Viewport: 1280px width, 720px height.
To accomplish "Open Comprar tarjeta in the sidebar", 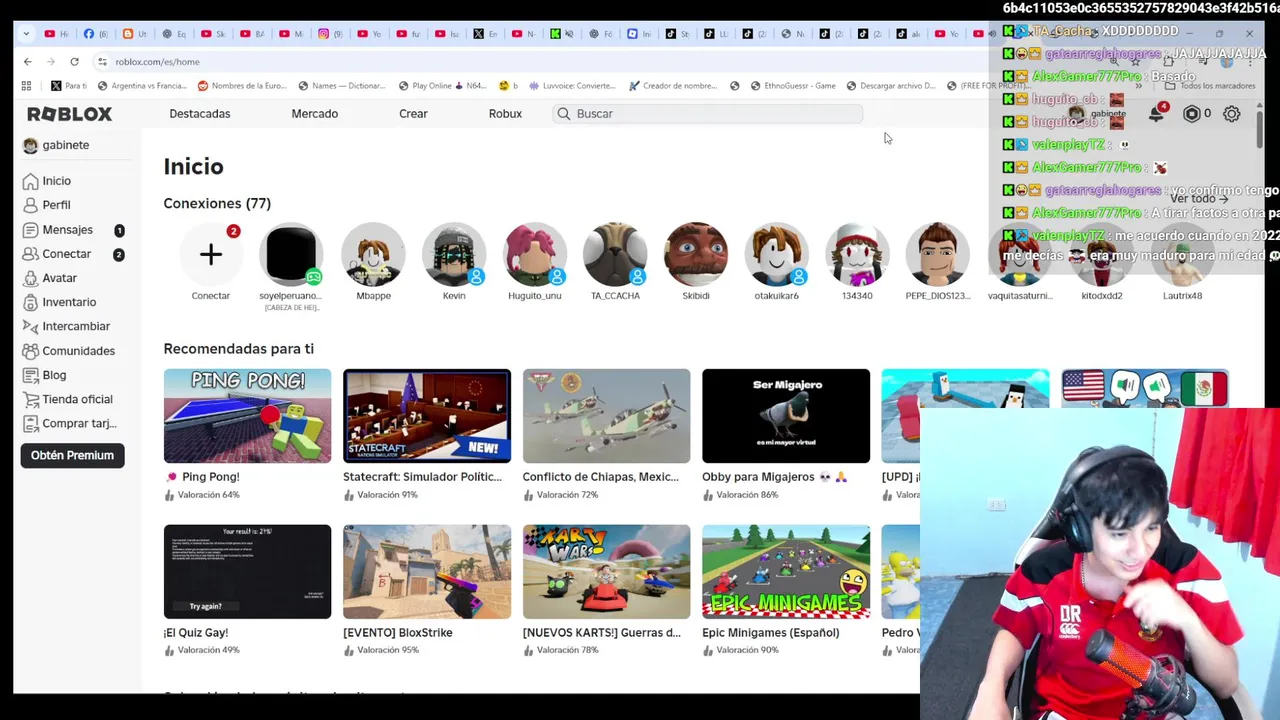I will 70,423.
